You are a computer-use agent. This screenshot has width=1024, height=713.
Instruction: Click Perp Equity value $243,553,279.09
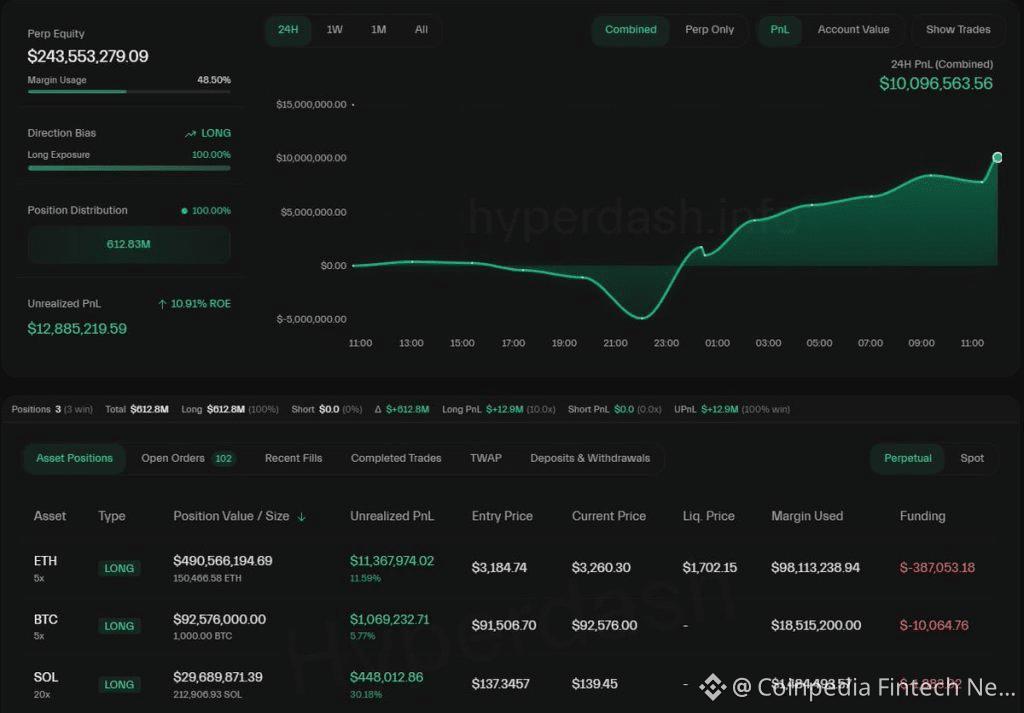coord(88,56)
